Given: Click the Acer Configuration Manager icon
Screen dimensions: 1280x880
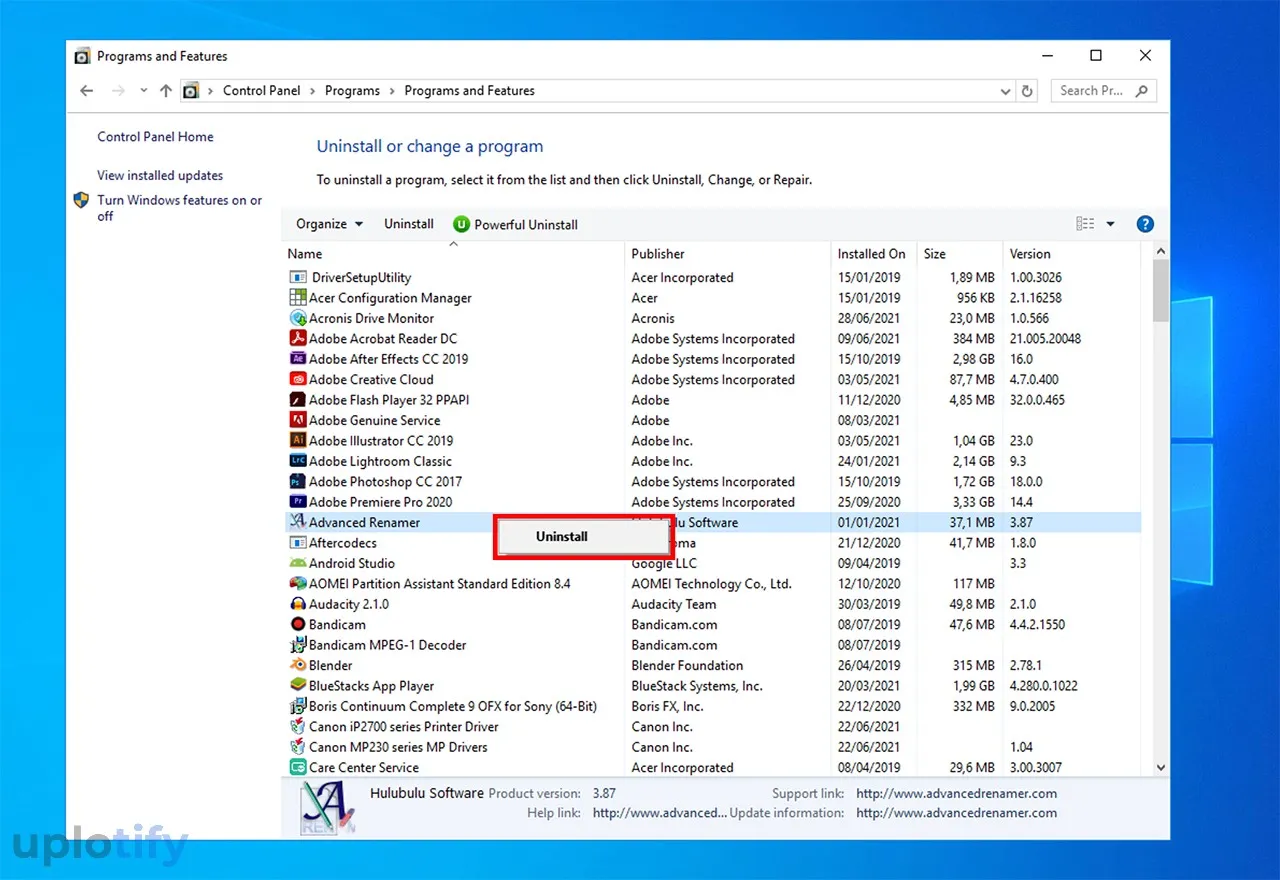Looking at the screenshot, I should point(297,298).
